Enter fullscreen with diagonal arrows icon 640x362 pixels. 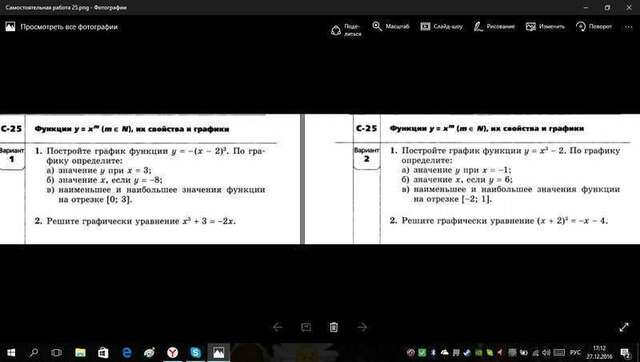point(624,327)
